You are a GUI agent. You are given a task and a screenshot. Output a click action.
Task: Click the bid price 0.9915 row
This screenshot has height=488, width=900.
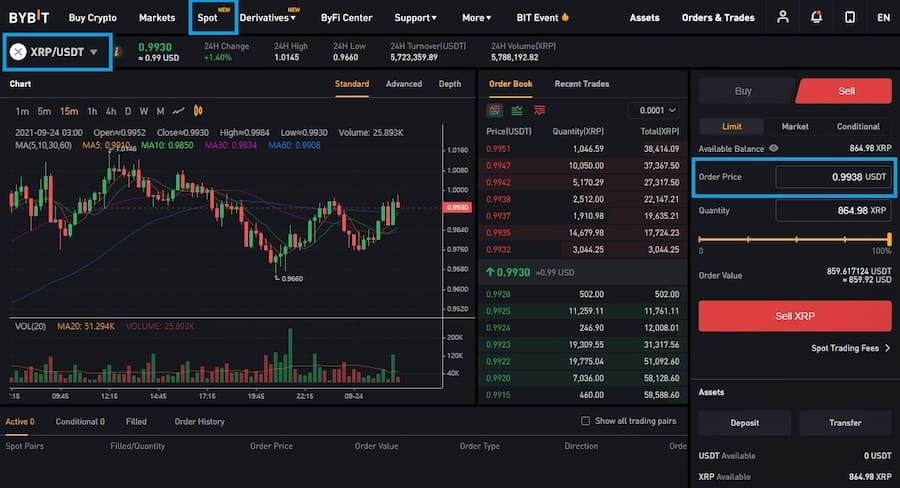583,395
